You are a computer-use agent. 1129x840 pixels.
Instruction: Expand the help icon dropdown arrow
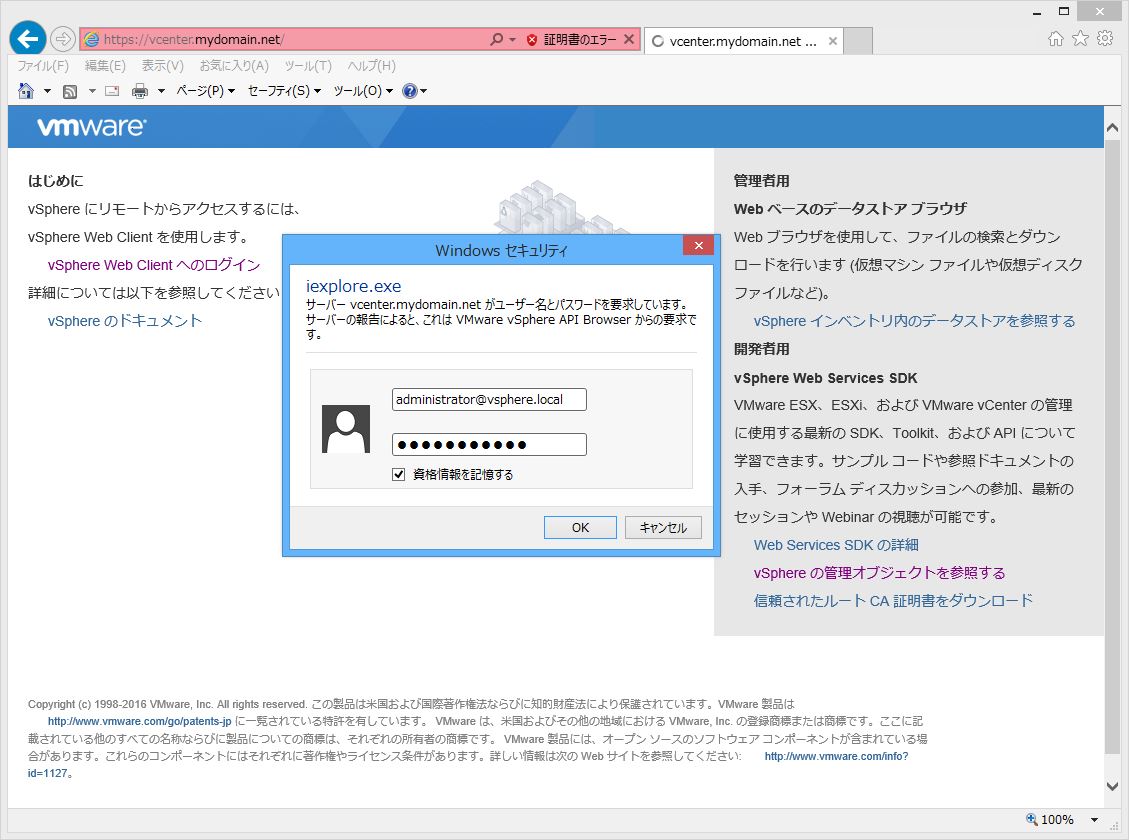coord(423,91)
